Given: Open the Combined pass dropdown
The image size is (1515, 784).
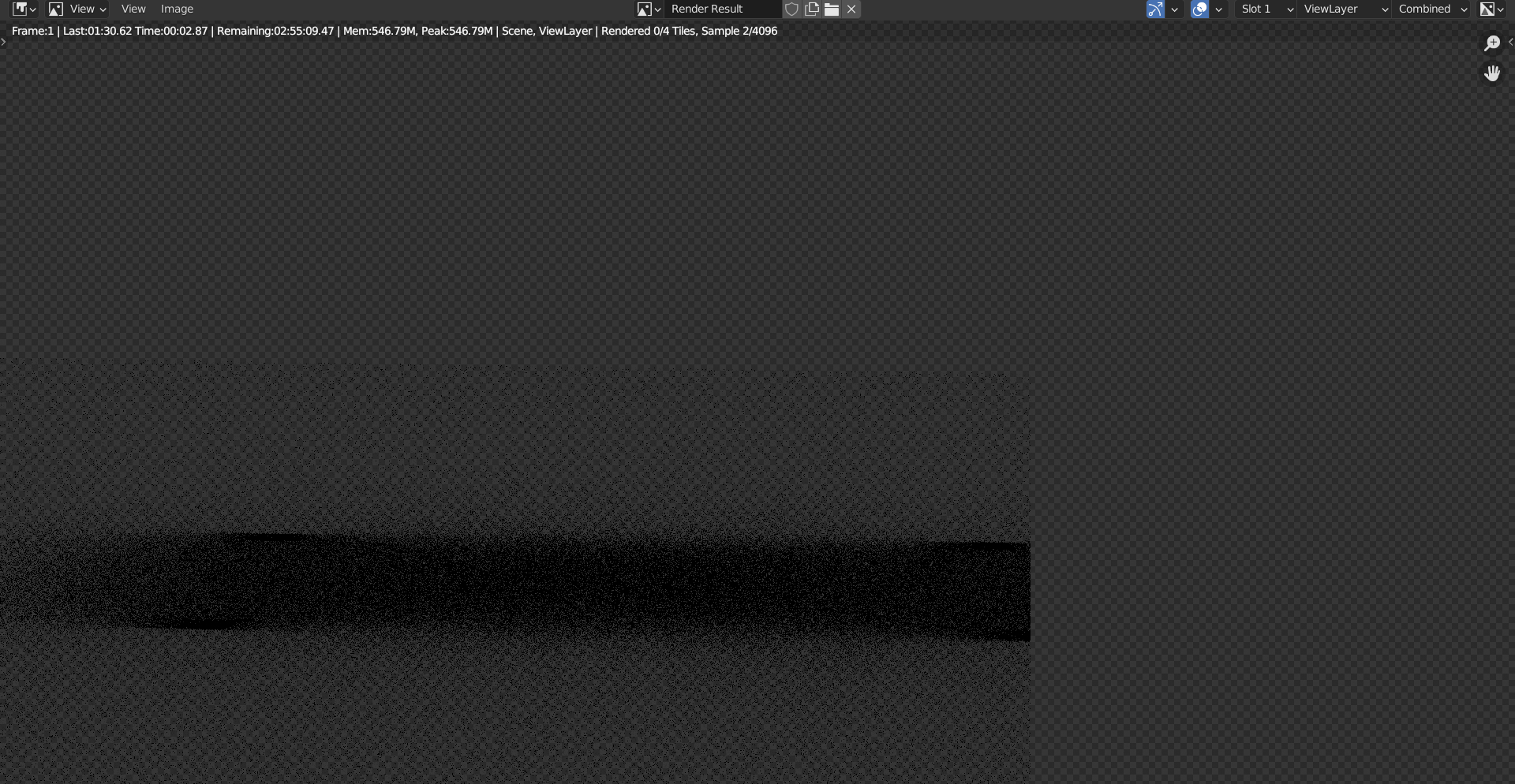Looking at the screenshot, I should [1431, 9].
